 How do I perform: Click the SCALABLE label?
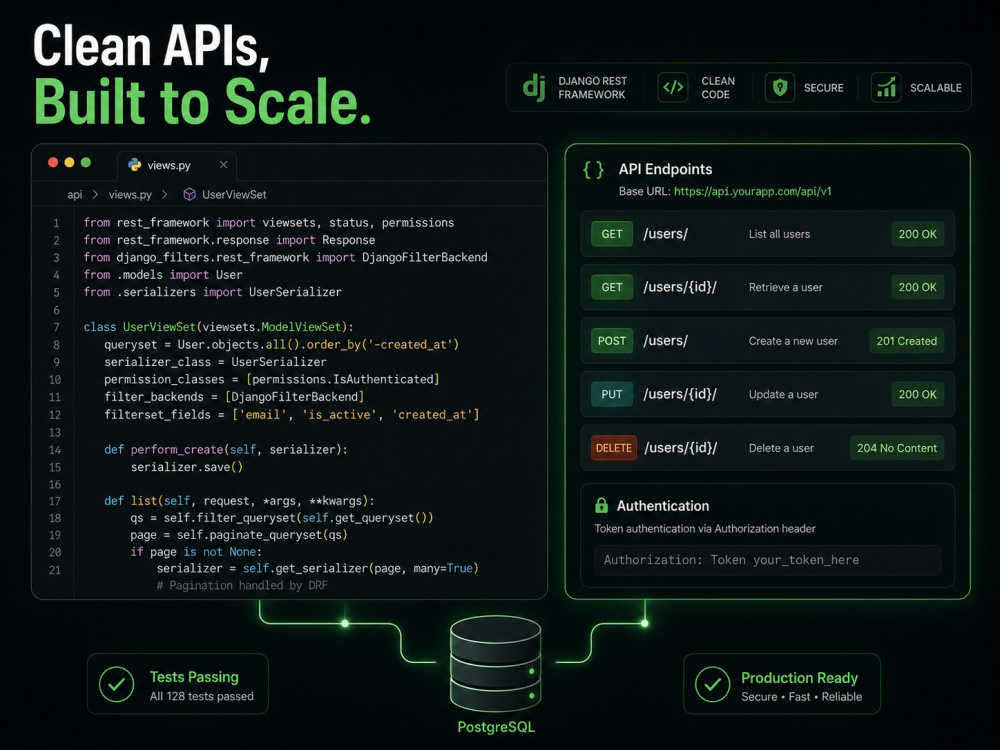pyautogui.click(x=936, y=88)
